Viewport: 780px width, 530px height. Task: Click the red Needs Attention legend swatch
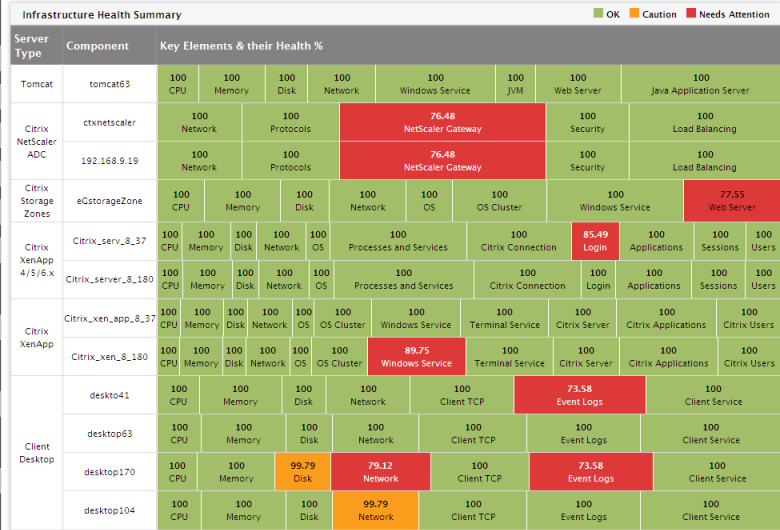coord(691,13)
